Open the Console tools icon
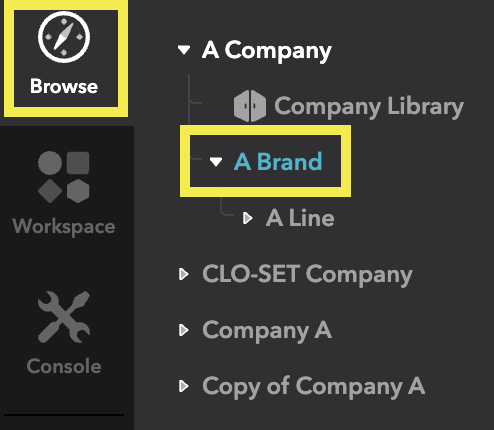 pyautogui.click(x=64, y=317)
